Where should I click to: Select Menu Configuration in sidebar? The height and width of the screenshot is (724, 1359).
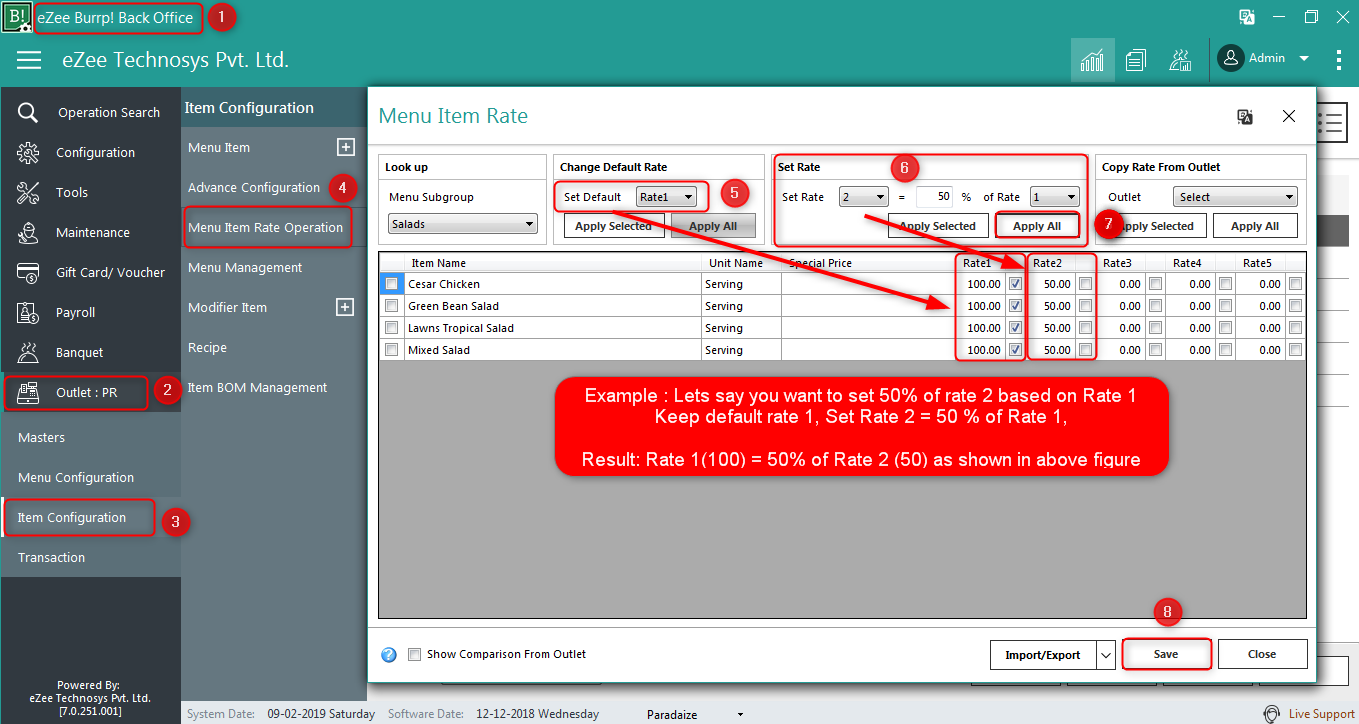click(x=76, y=477)
